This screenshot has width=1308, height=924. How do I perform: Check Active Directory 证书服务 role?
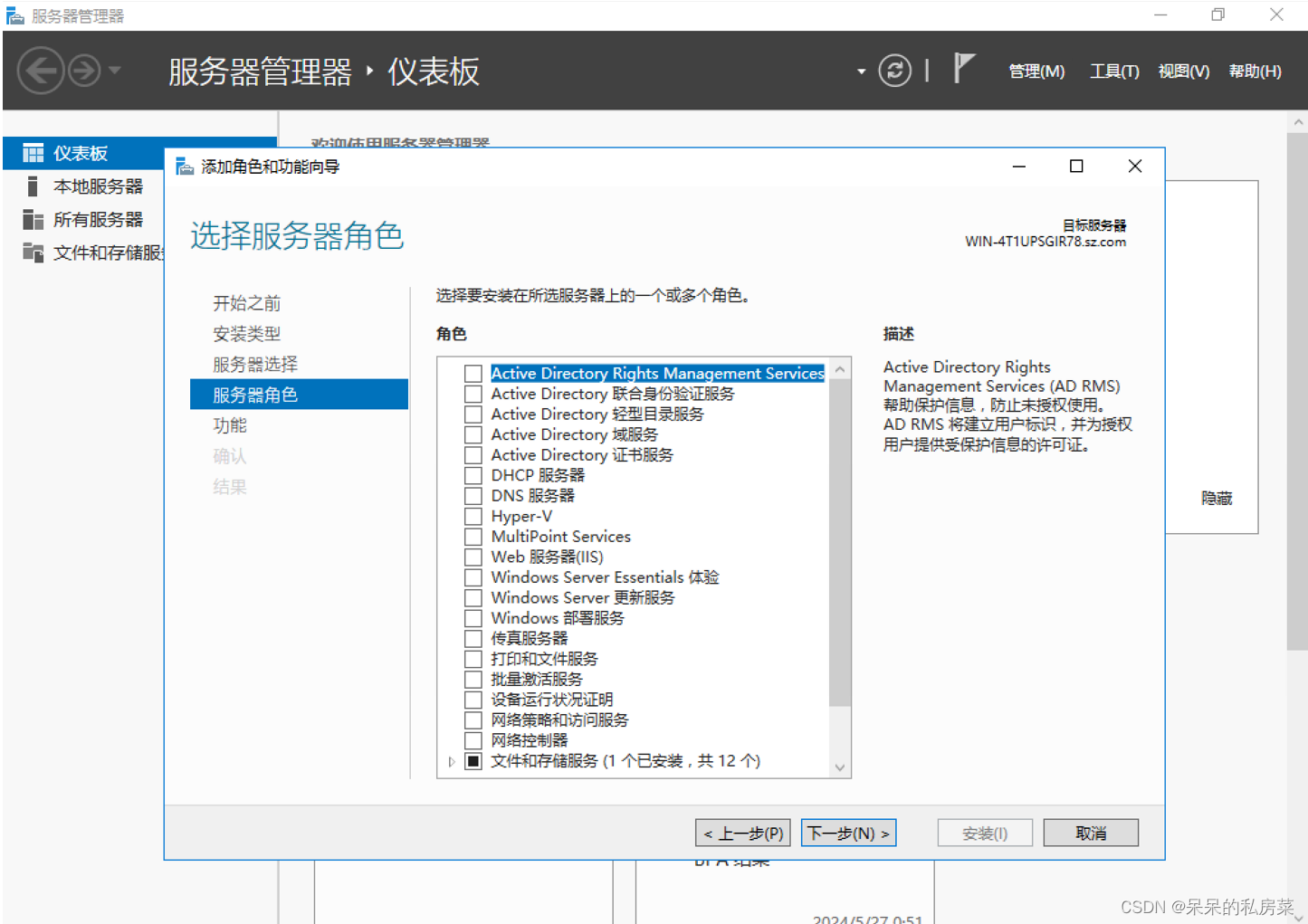click(x=473, y=455)
